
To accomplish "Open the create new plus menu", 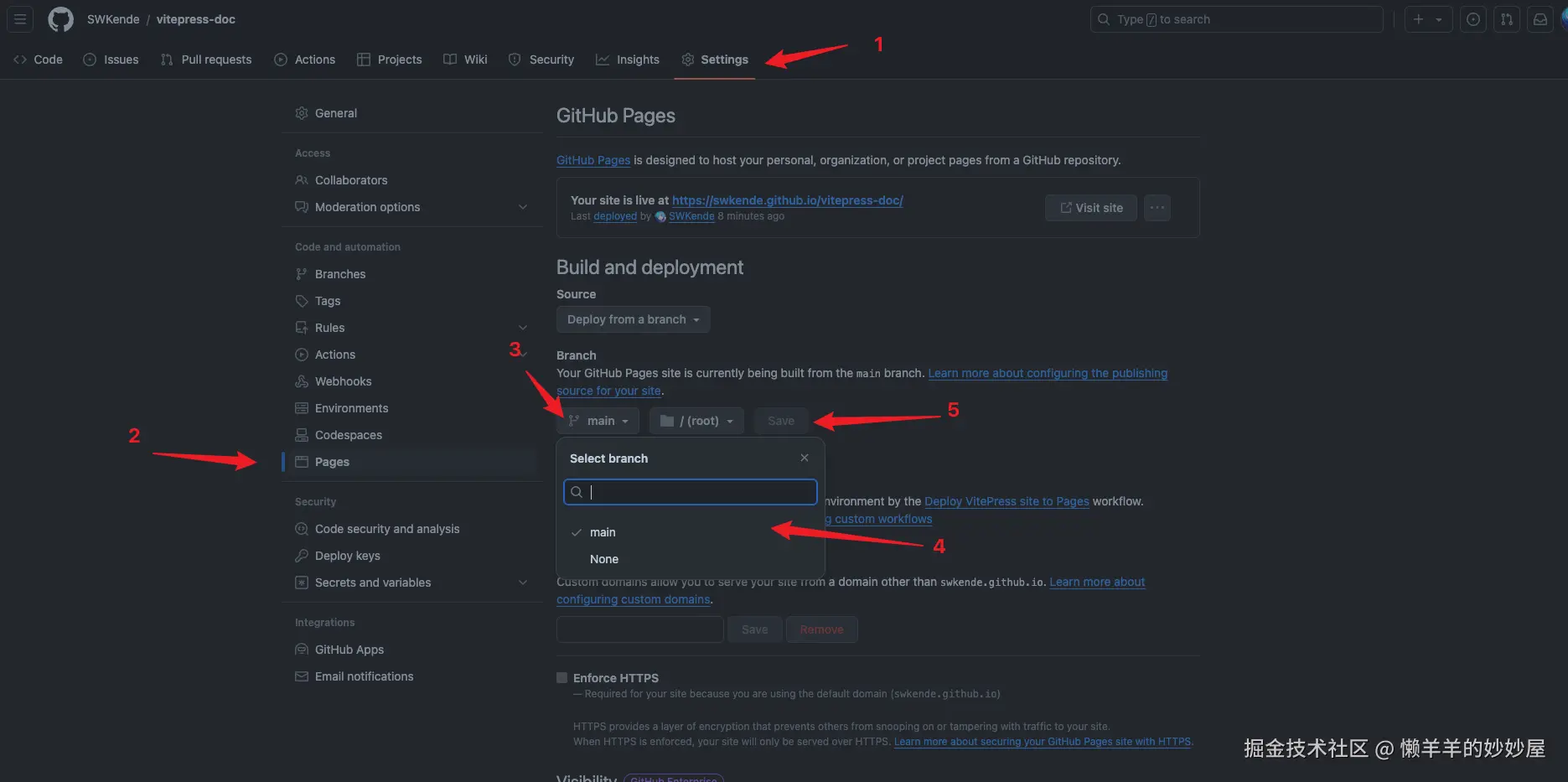I will pos(1428,19).
